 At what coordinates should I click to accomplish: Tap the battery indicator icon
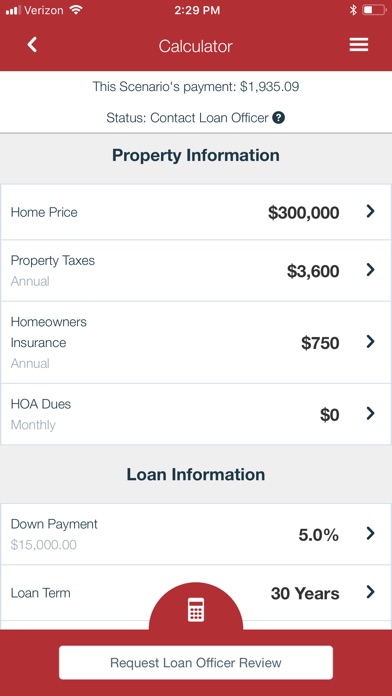click(x=374, y=10)
